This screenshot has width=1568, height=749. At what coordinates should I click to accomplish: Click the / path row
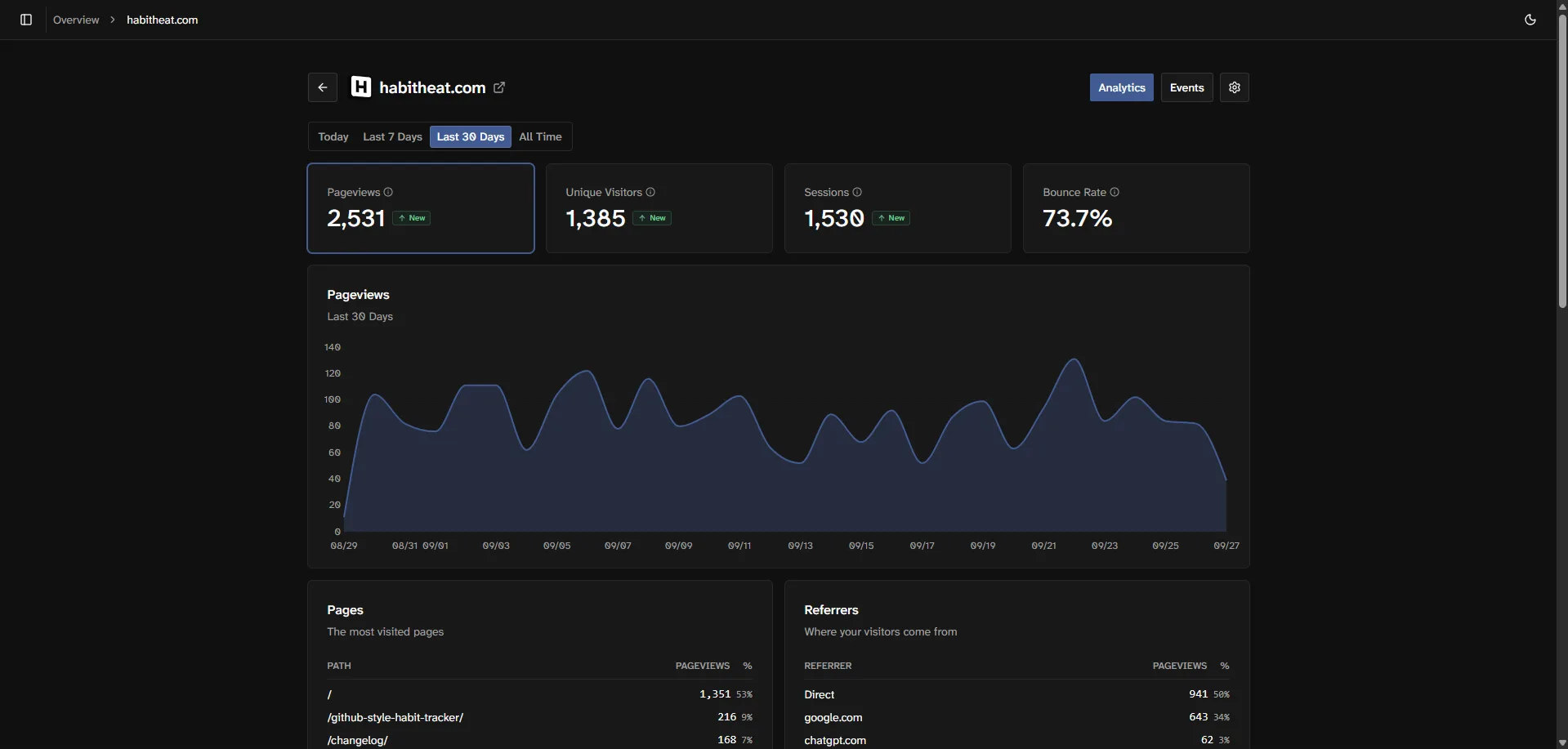539,694
